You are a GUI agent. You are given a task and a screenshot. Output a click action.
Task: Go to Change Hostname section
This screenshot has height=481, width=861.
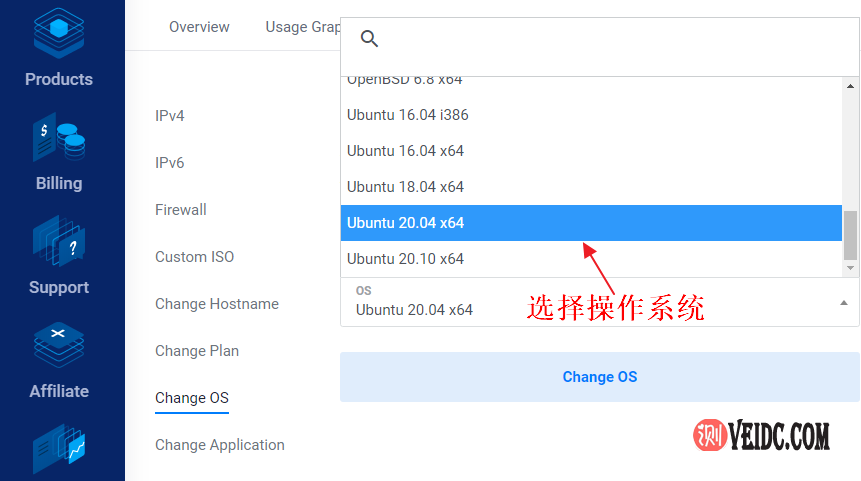[x=217, y=304]
